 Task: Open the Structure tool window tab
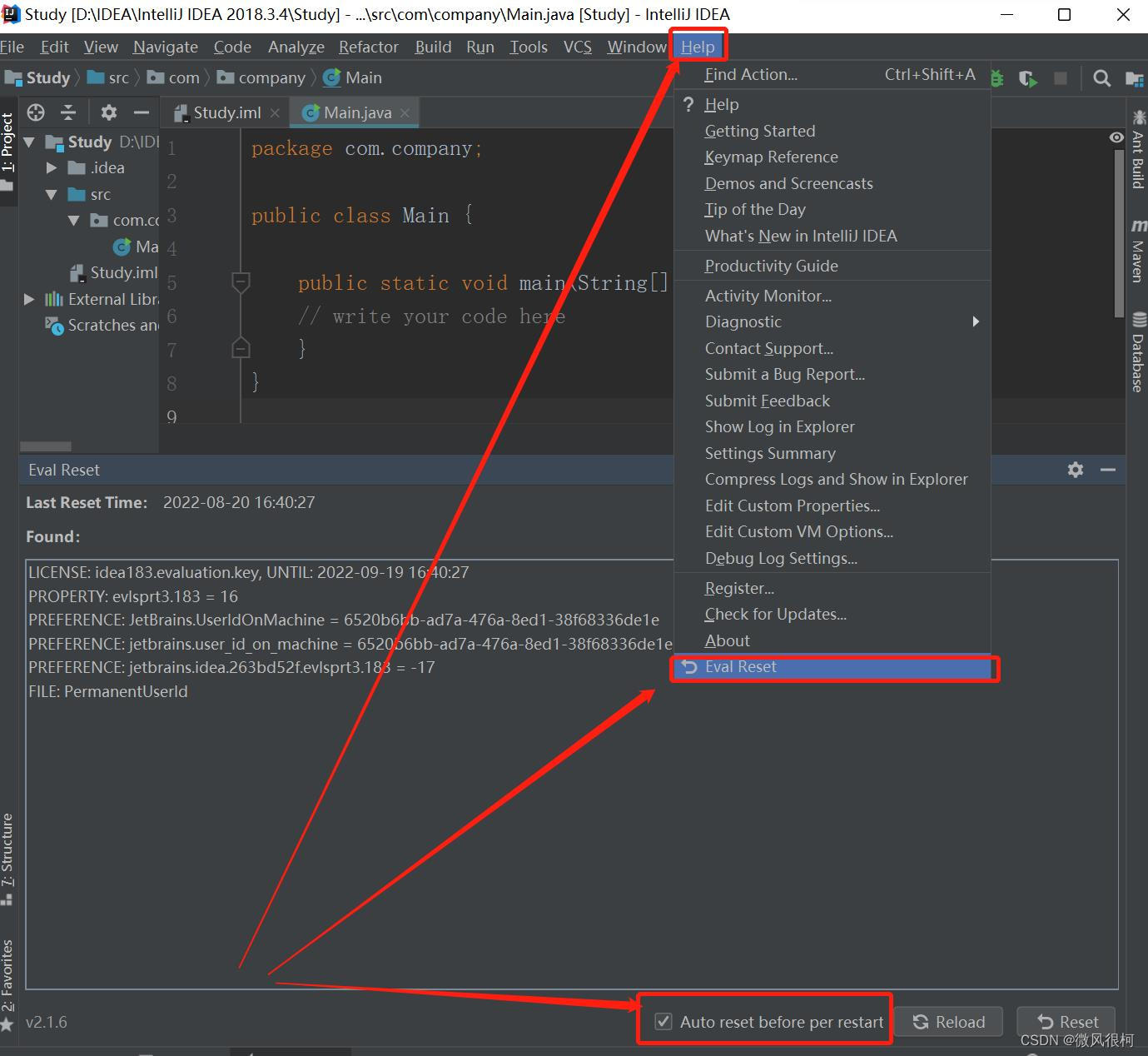pos(7,859)
